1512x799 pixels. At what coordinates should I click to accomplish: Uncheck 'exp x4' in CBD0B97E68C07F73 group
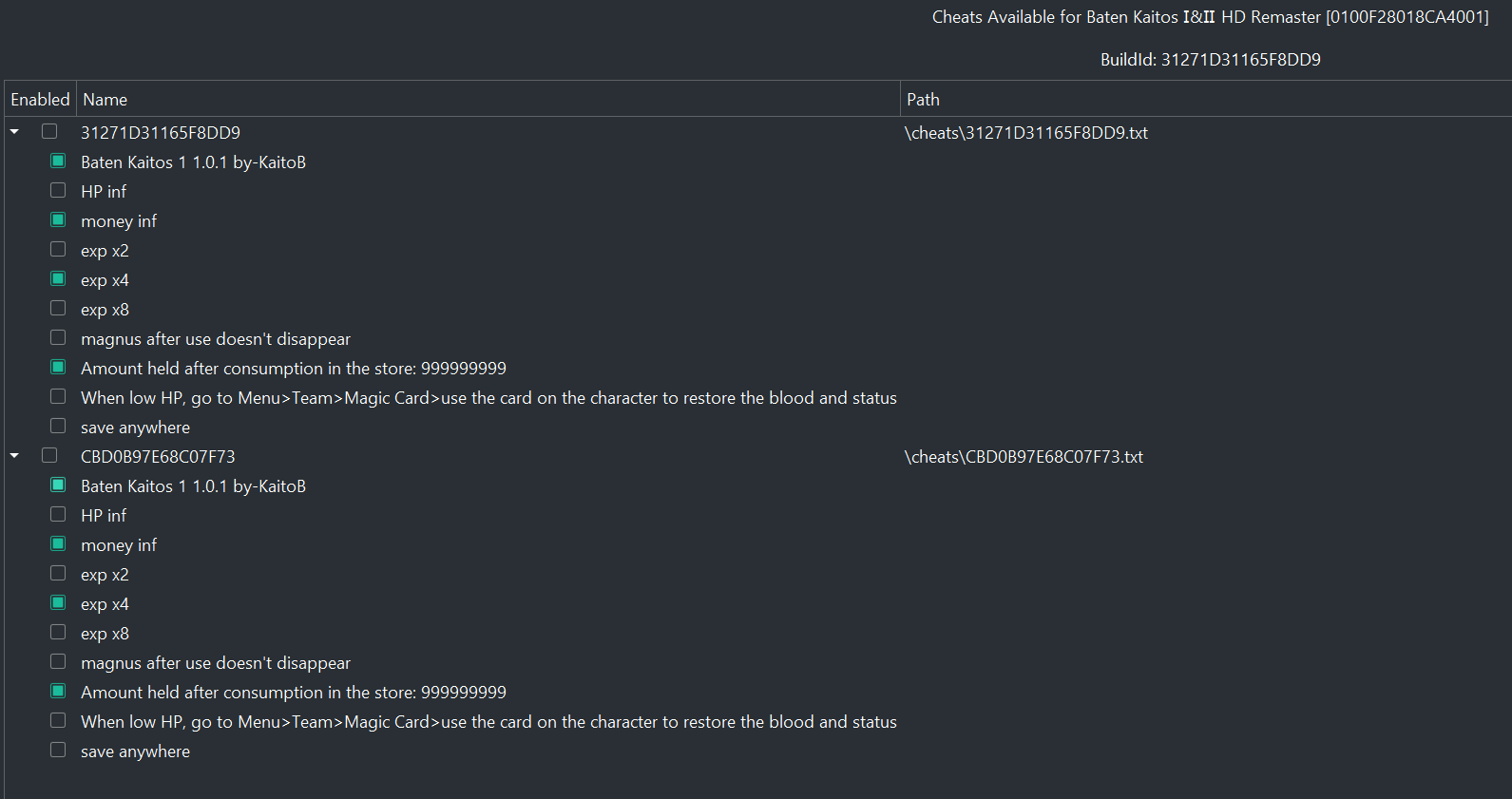coord(58,603)
